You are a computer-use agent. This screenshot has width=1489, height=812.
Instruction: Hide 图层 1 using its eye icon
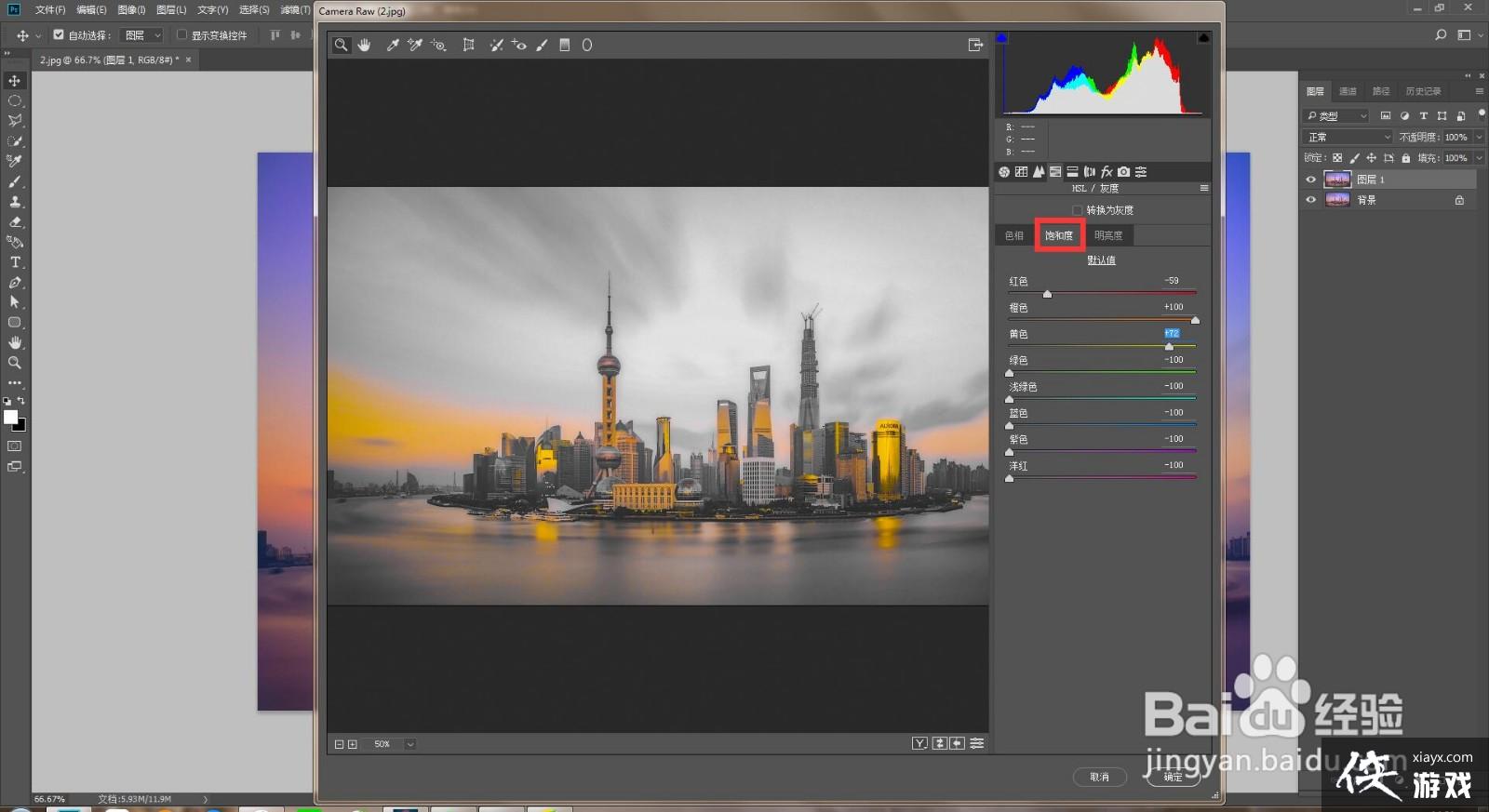(1311, 180)
